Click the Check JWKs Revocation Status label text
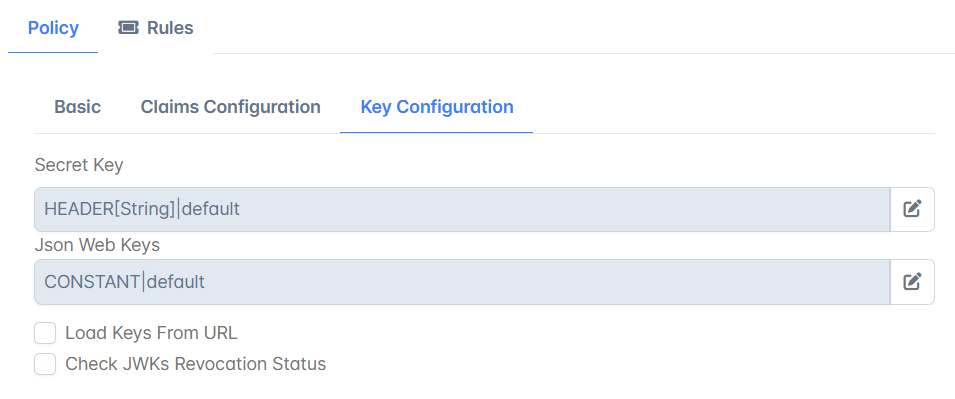Image resolution: width=955 pixels, height=399 pixels. (x=196, y=364)
